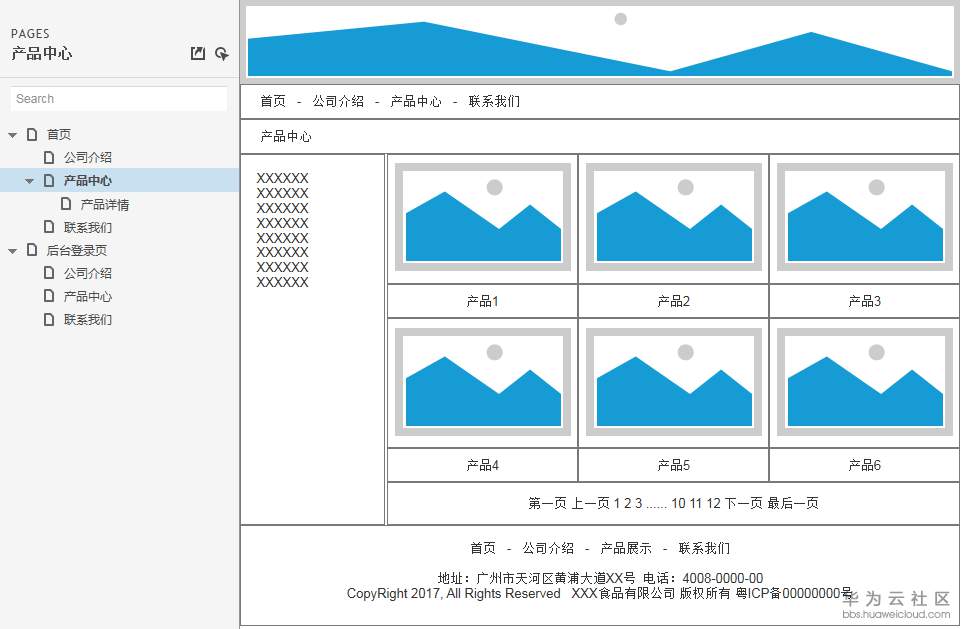Click the 产品5 label
Viewport: 964px width, 629px height.
click(674, 465)
